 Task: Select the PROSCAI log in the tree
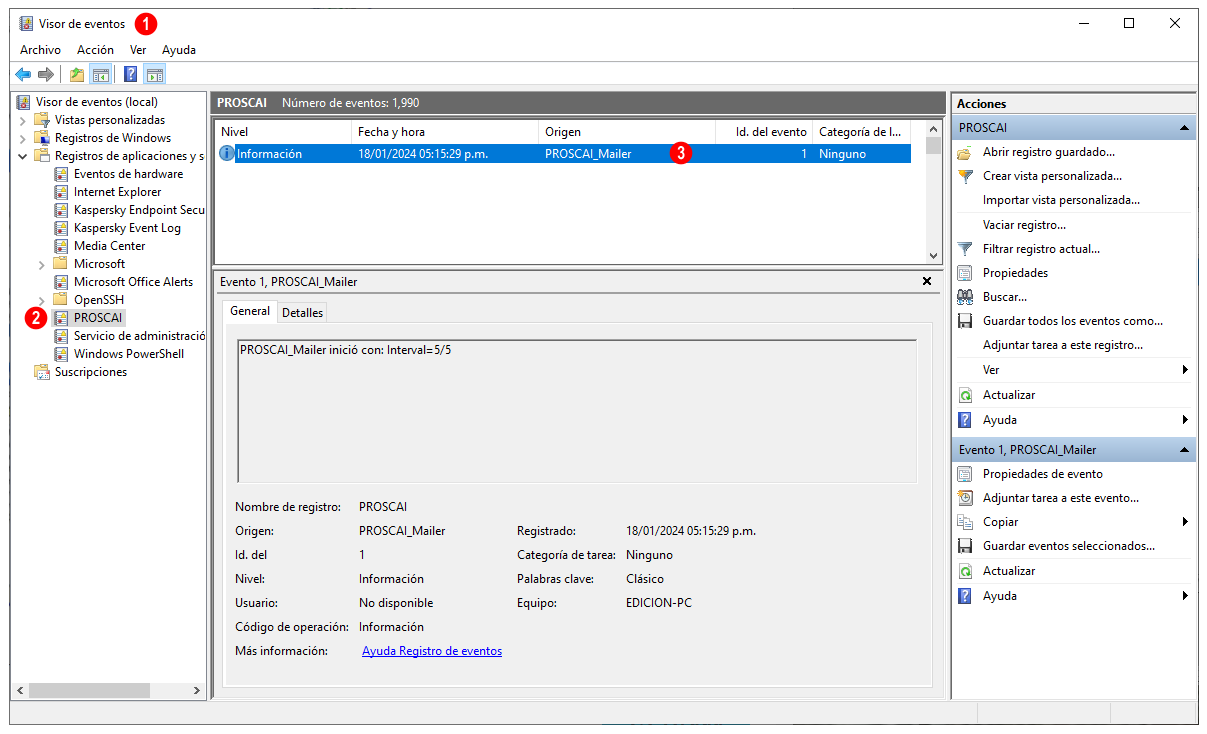(x=98, y=318)
